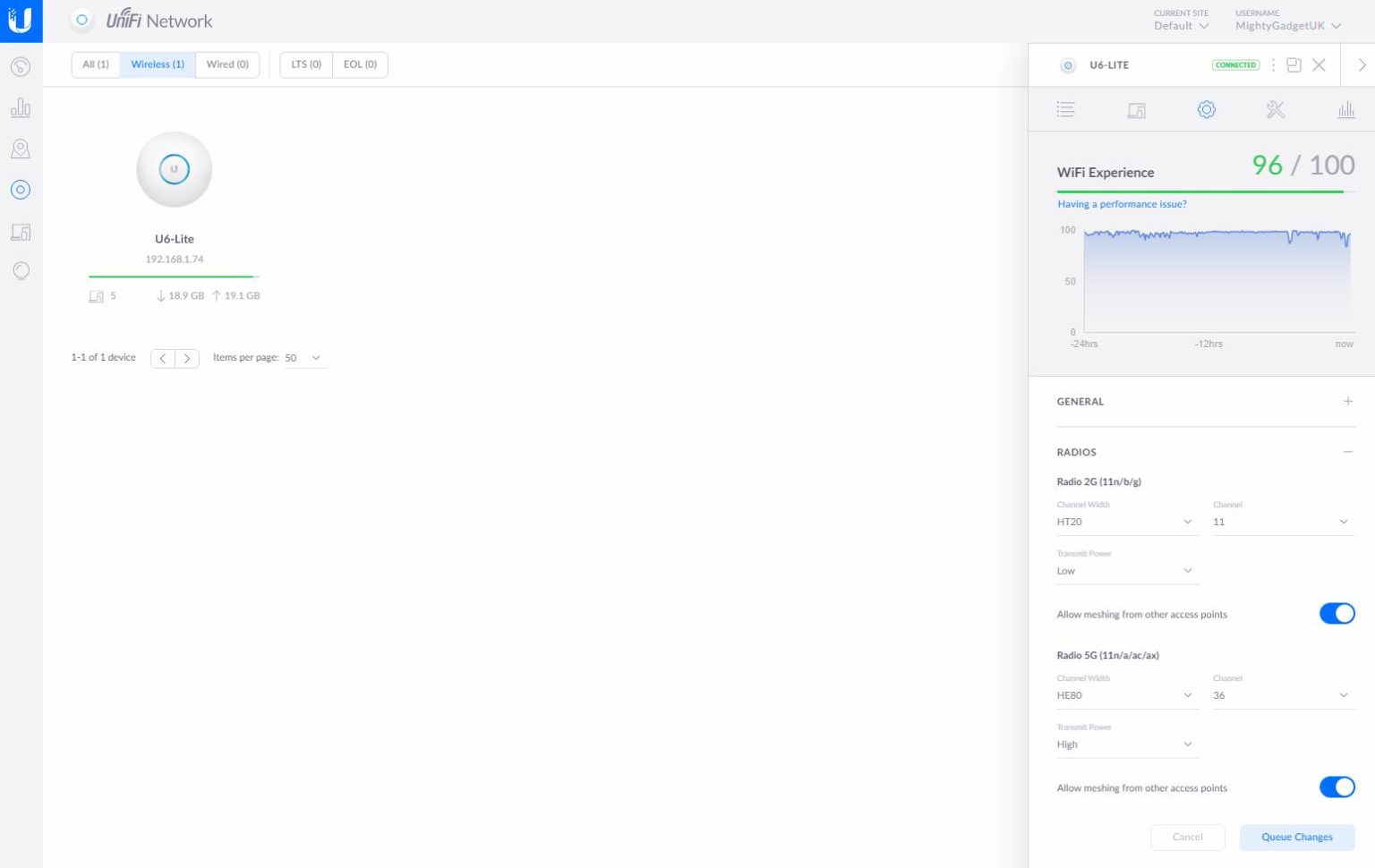Click the Queue Changes button
1375x868 pixels.
1296,837
